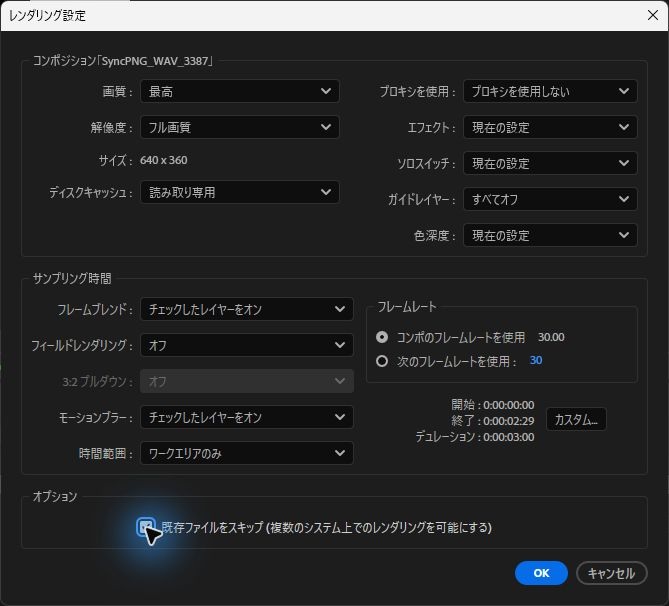The image size is (669, 606).
Task: Open the 解像度 dropdown showing フル画質
Action: (x=240, y=127)
